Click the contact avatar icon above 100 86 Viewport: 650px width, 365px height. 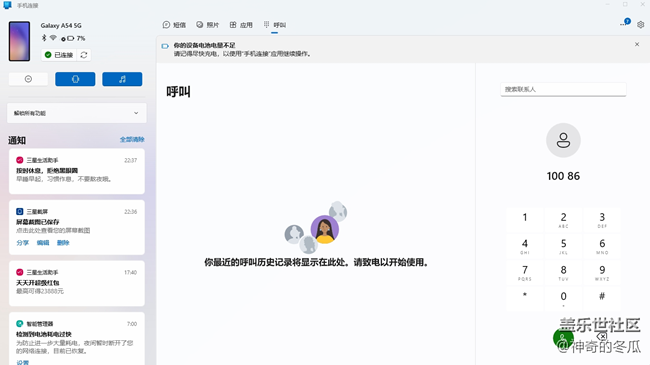563,140
